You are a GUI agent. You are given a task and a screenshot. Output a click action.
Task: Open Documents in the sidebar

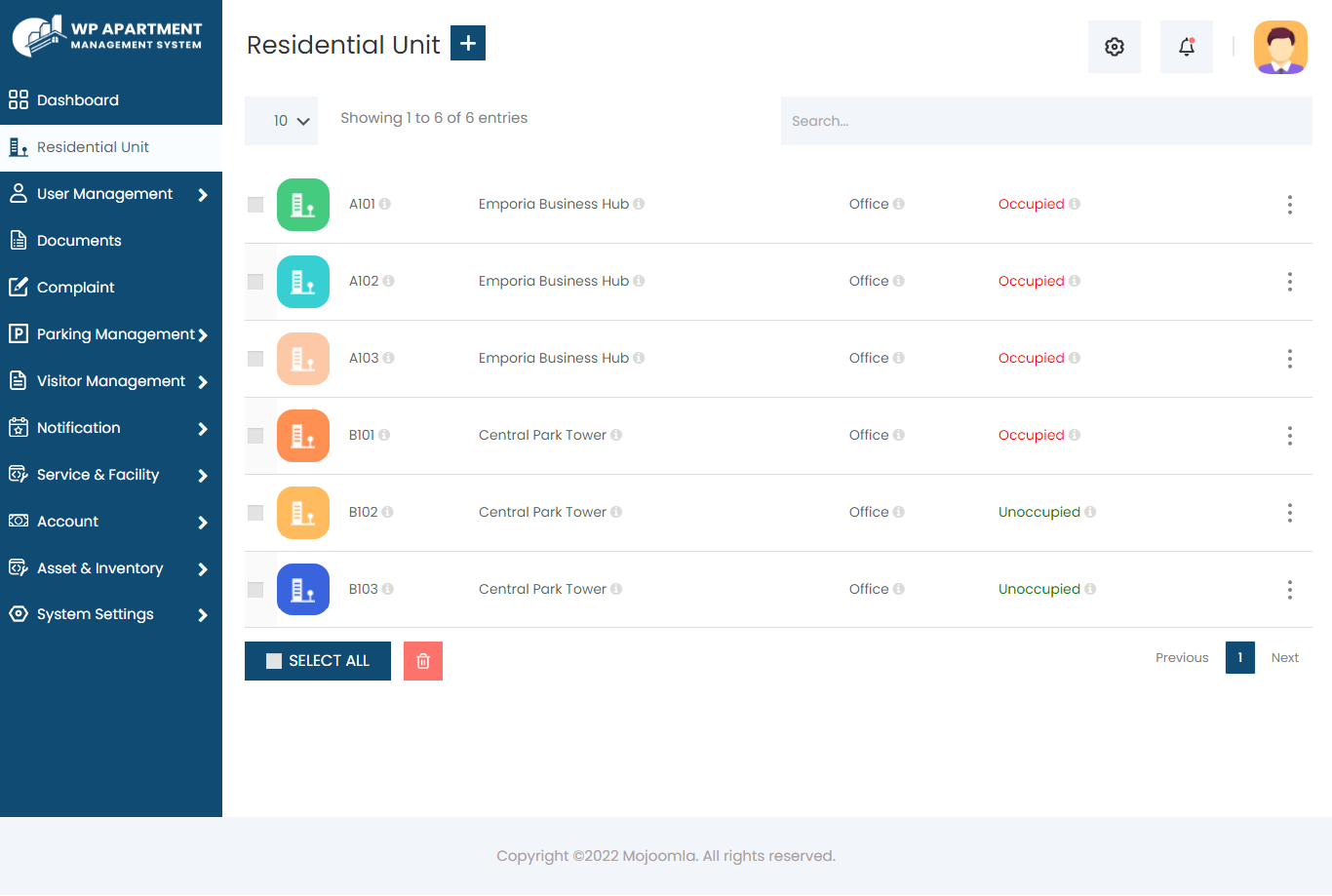click(111, 241)
